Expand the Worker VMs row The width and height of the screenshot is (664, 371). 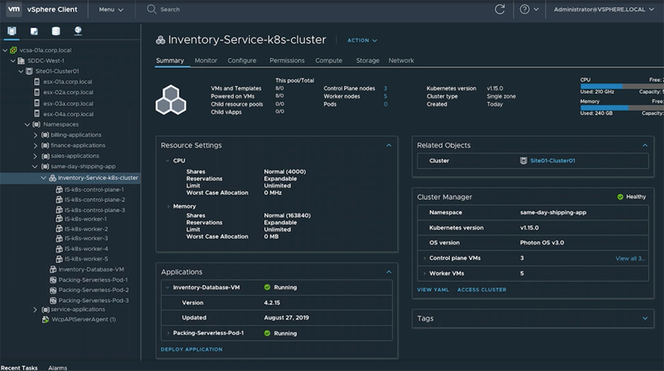(424, 274)
